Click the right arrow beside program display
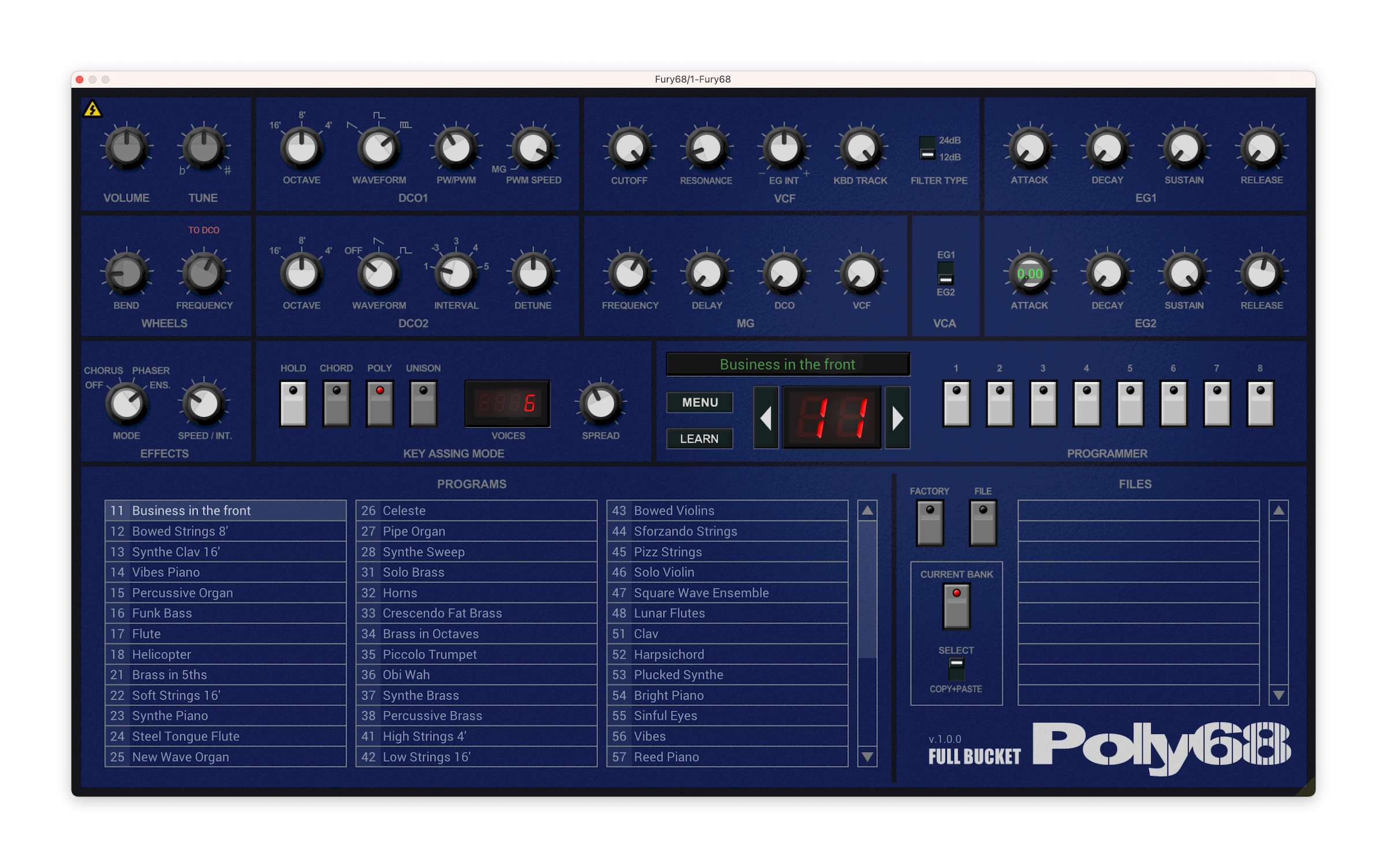Screen dimensions: 1387x868 pyautogui.click(x=897, y=418)
